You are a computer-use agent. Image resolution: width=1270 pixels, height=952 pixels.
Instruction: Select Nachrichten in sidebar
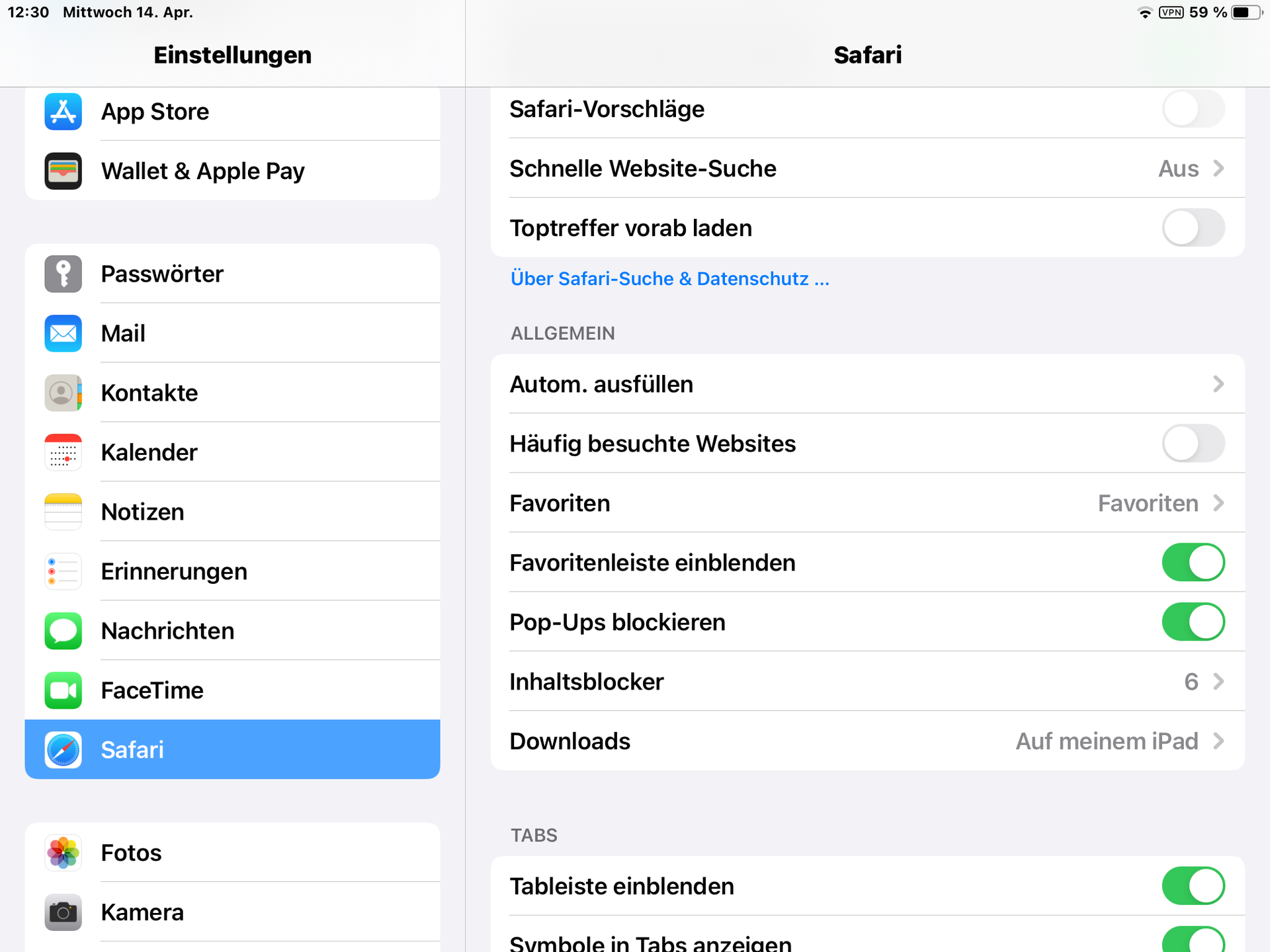(x=232, y=631)
